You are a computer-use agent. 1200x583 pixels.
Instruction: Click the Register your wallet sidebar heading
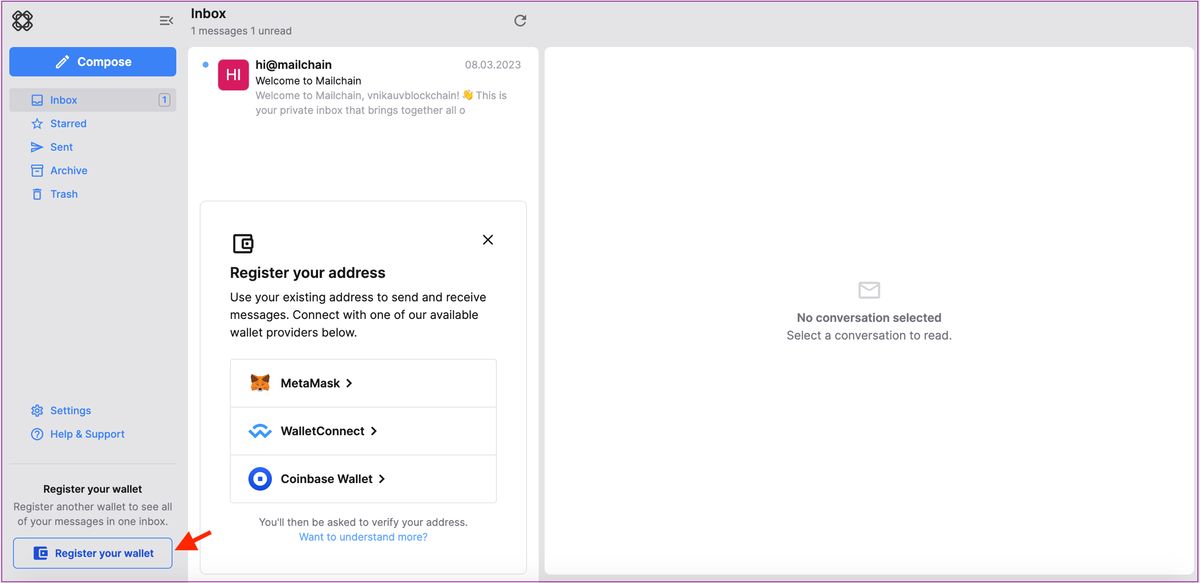tap(93, 489)
